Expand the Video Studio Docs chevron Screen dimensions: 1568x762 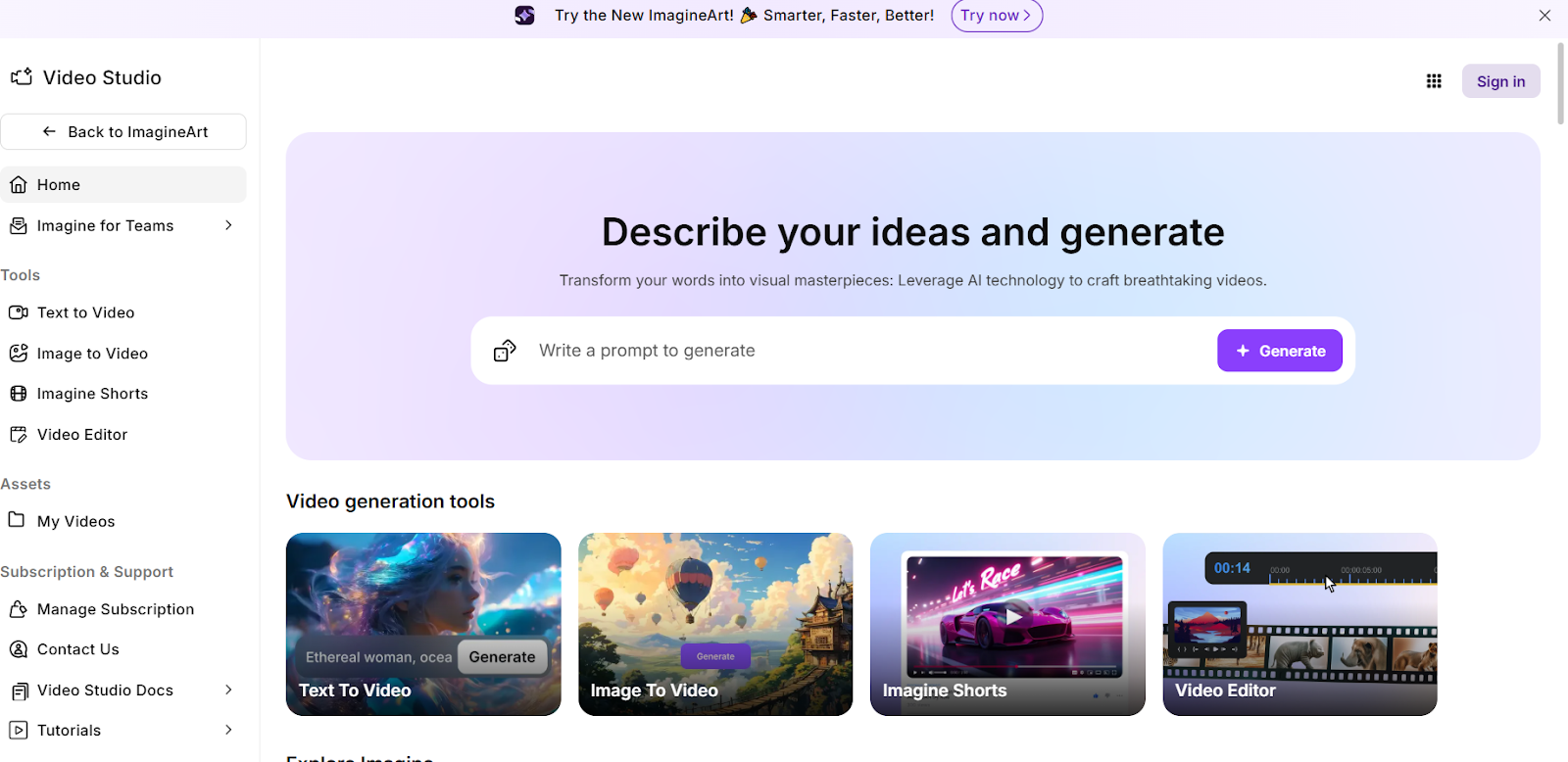pyautogui.click(x=228, y=690)
